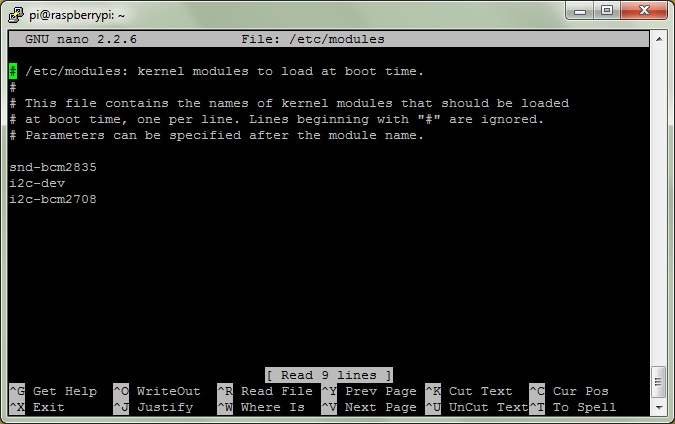Click the green highlighted cursor block
This screenshot has width=675, height=424.
pyautogui.click(x=13, y=71)
